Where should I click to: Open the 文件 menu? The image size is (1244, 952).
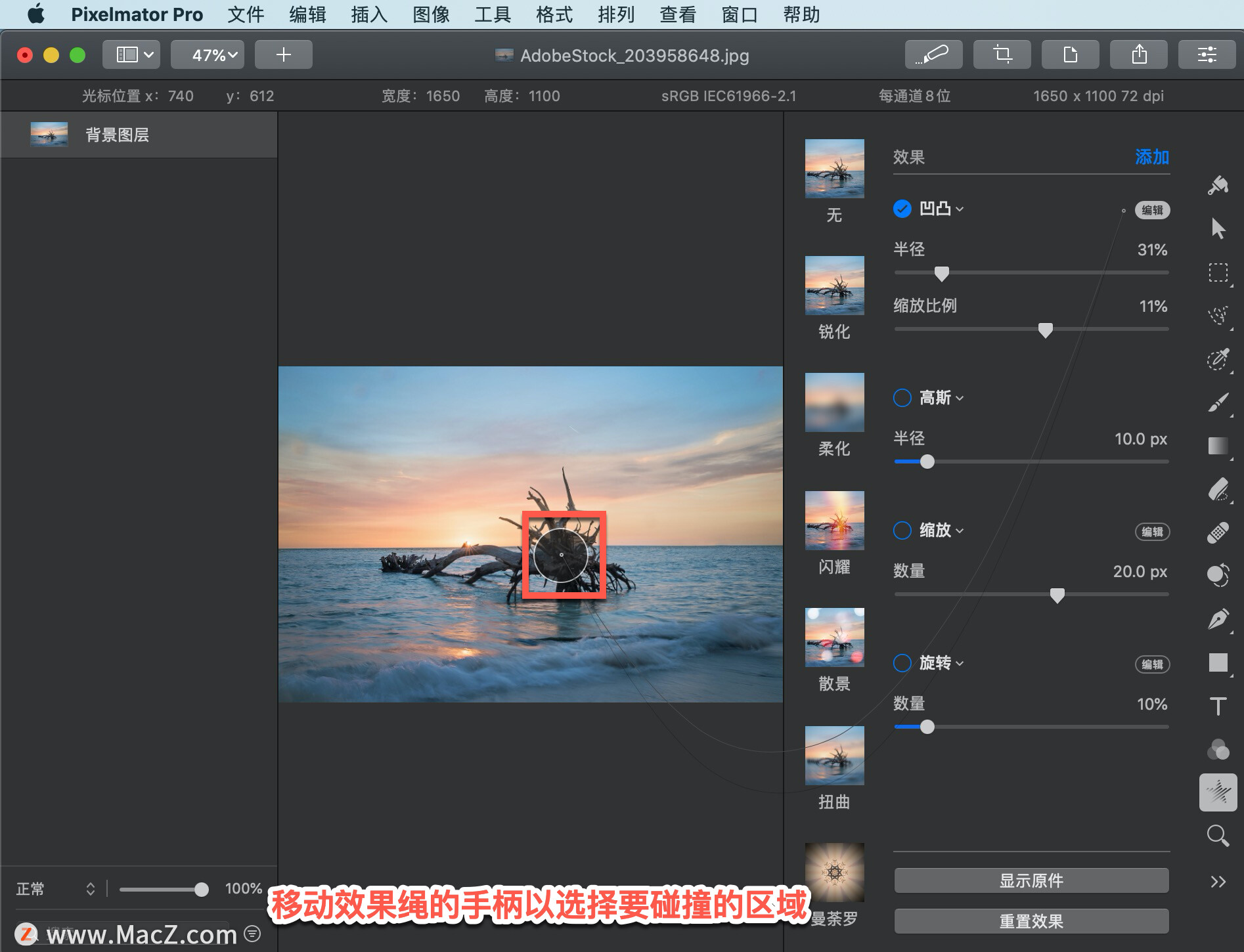(x=246, y=14)
